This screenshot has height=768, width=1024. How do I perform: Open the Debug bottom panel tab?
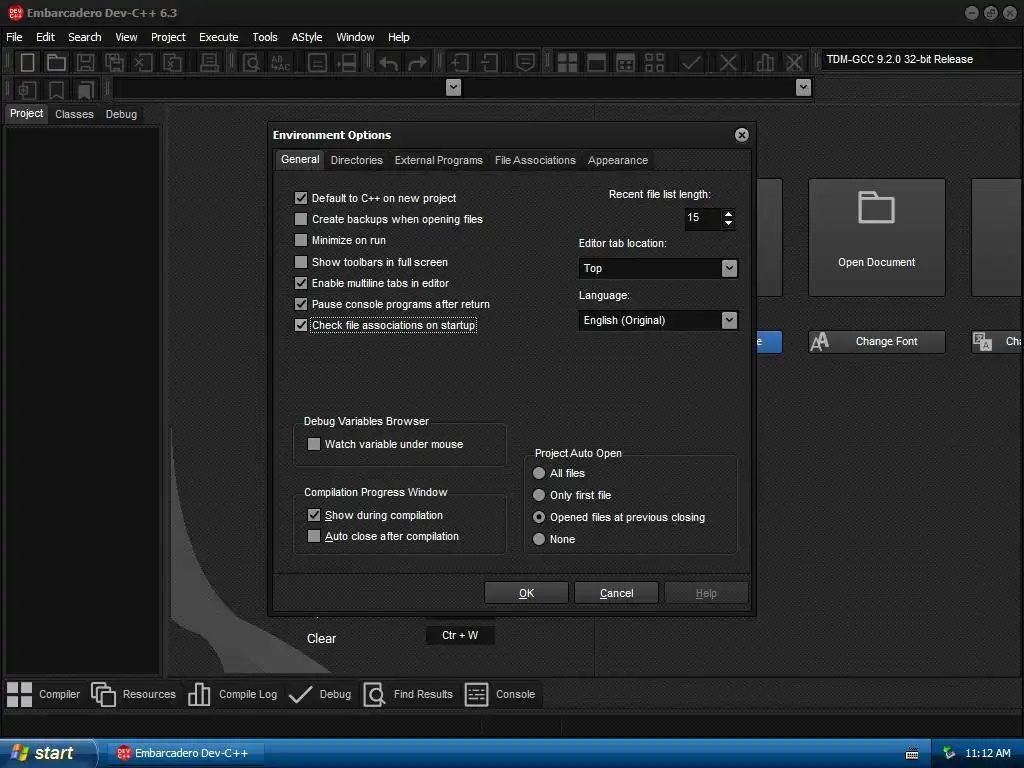point(320,694)
